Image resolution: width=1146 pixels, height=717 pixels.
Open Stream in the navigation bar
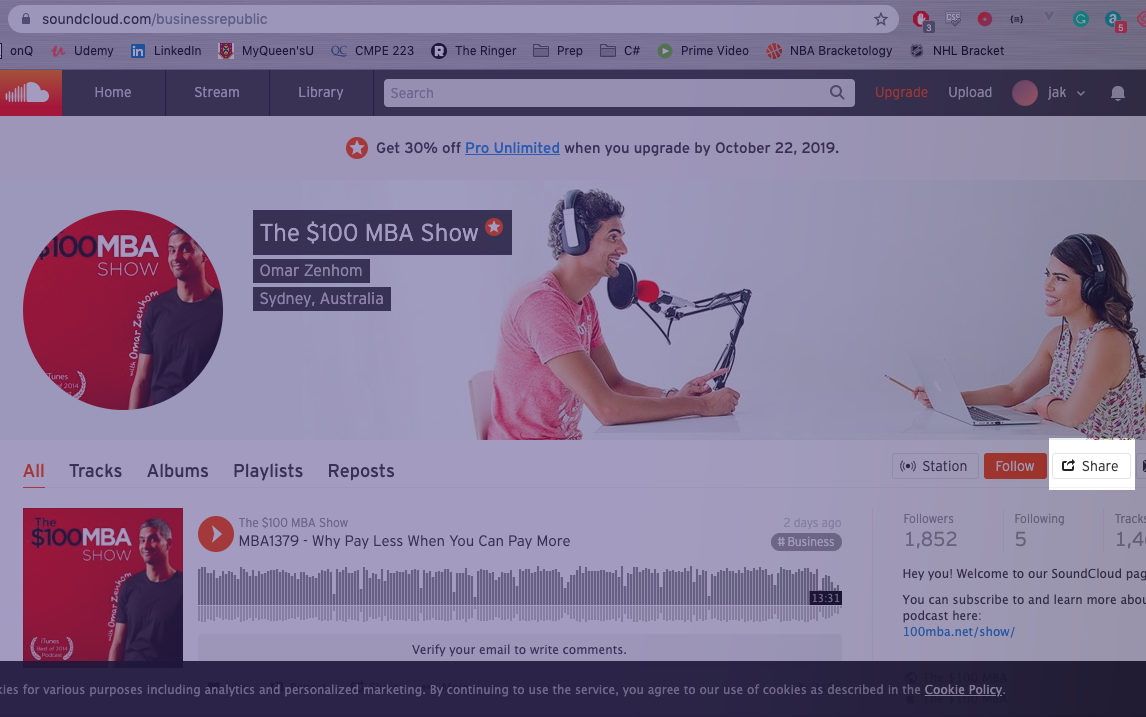click(216, 93)
